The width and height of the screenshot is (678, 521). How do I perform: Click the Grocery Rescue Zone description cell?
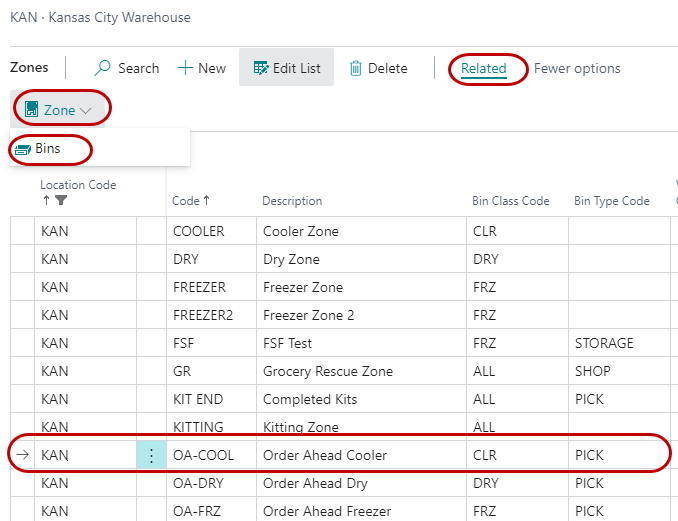click(327, 371)
